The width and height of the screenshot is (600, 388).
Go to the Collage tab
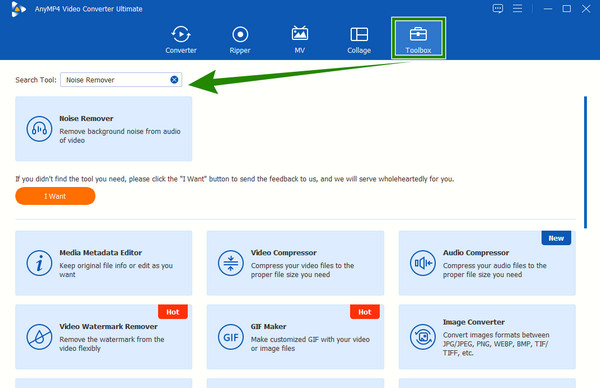pyautogui.click(x=359, y=39)
